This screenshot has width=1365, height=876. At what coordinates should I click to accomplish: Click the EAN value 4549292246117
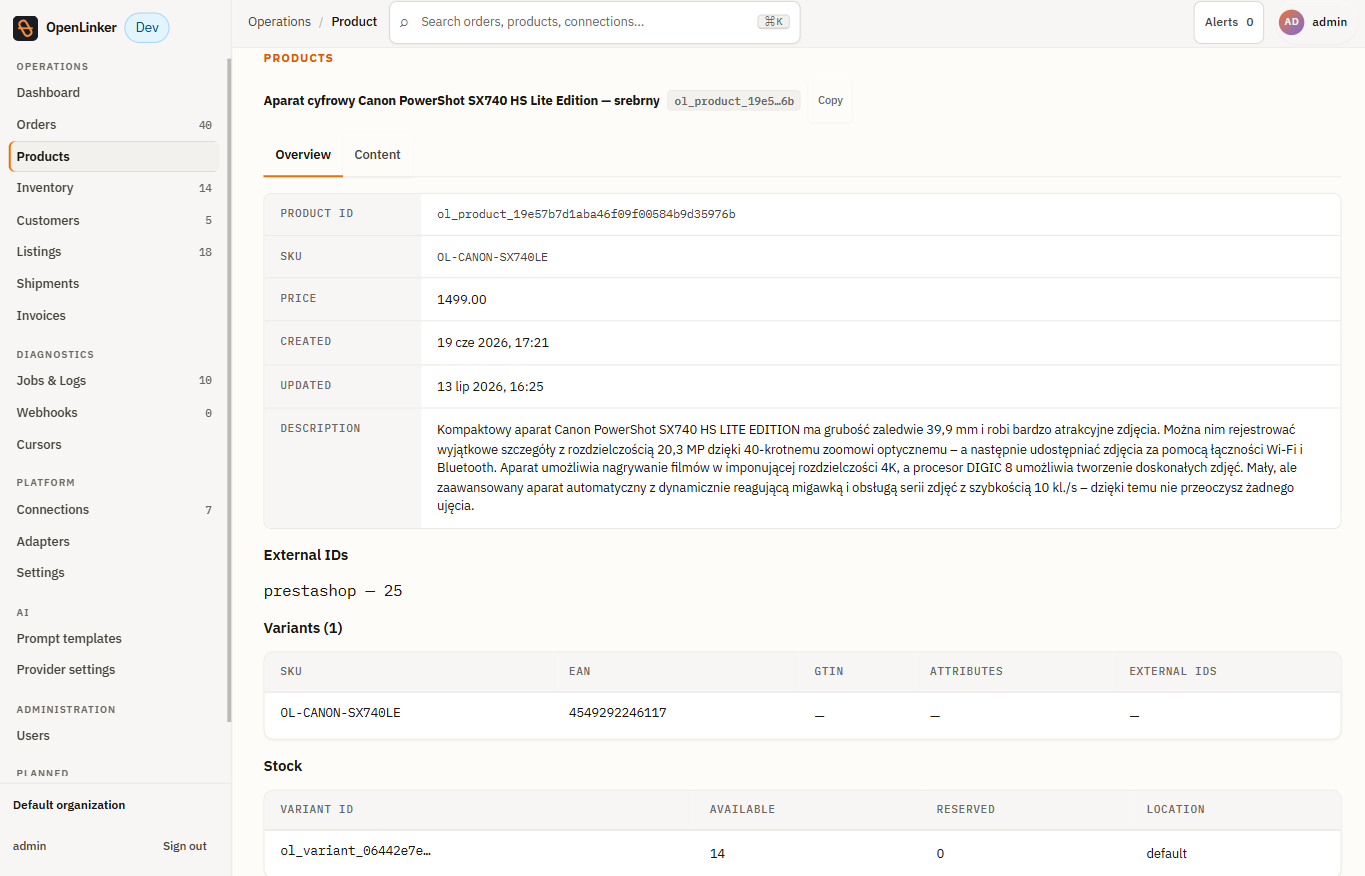click(617, 713)
